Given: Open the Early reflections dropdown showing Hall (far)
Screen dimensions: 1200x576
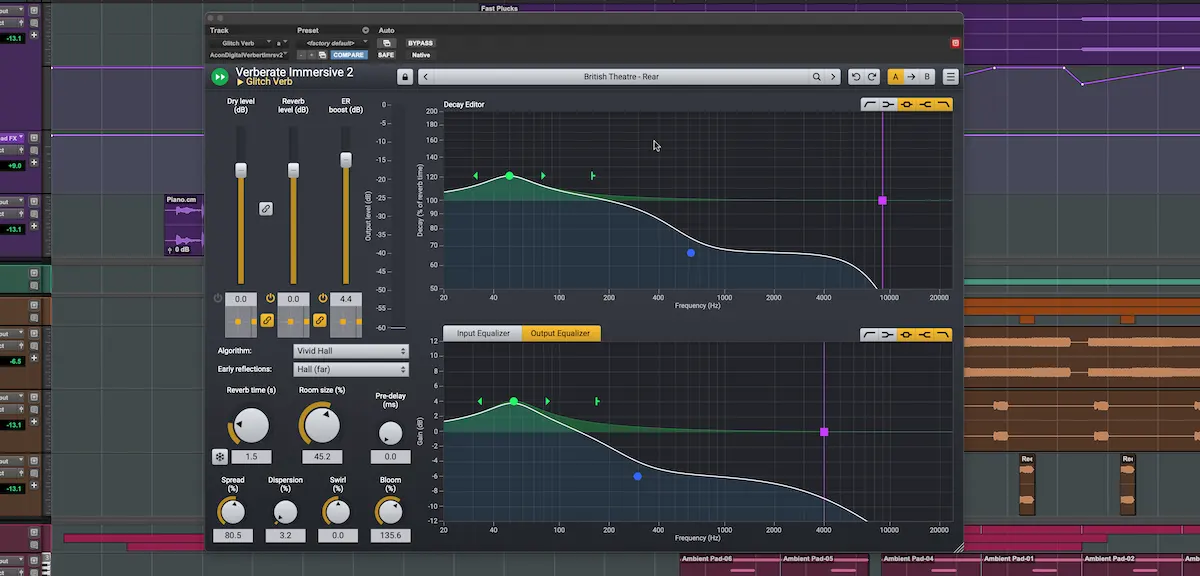Looking at the screenshot, I should (350, 370).
